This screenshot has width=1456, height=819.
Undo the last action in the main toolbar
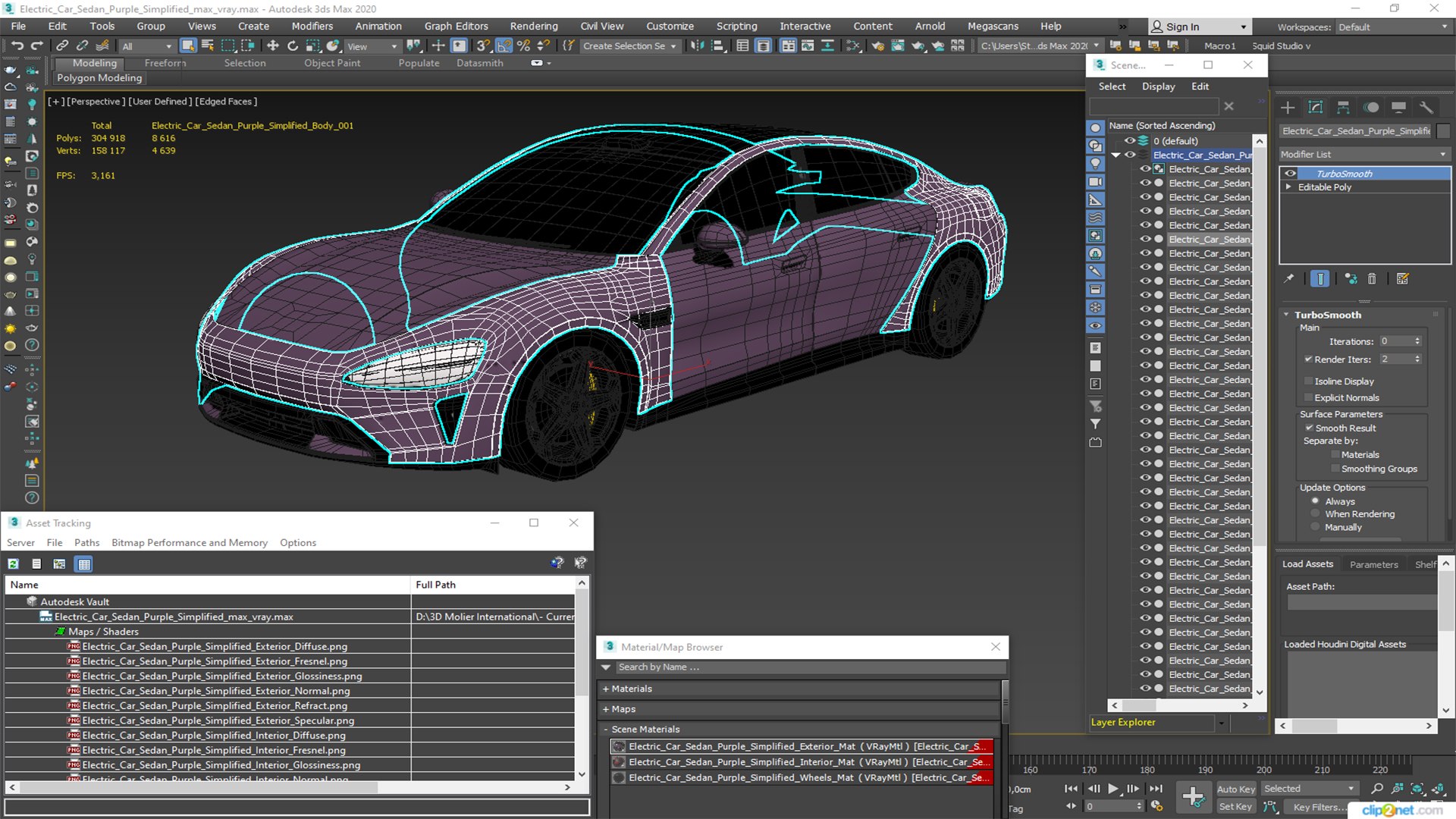coord(17,46)
